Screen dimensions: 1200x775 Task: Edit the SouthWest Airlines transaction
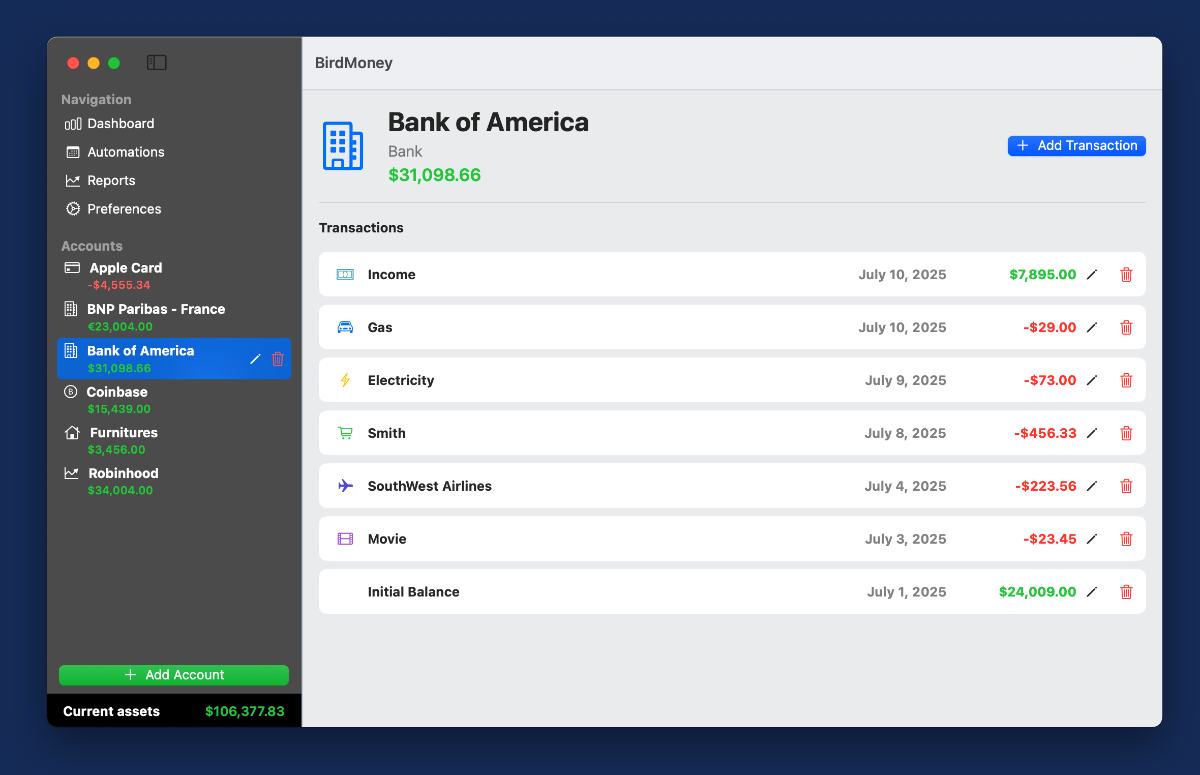tap(1092, 486)
